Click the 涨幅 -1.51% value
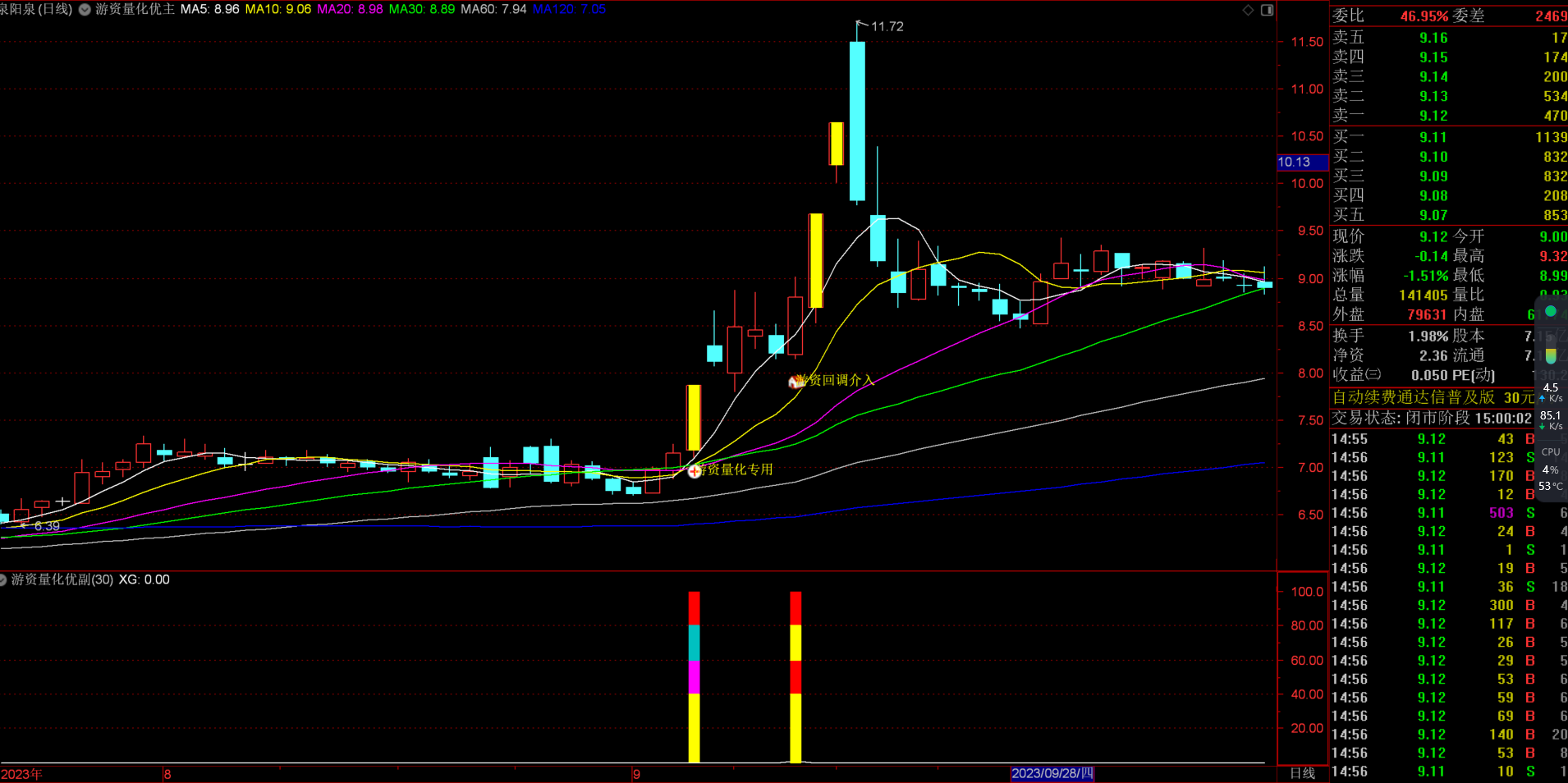 tap(1426, 276)
